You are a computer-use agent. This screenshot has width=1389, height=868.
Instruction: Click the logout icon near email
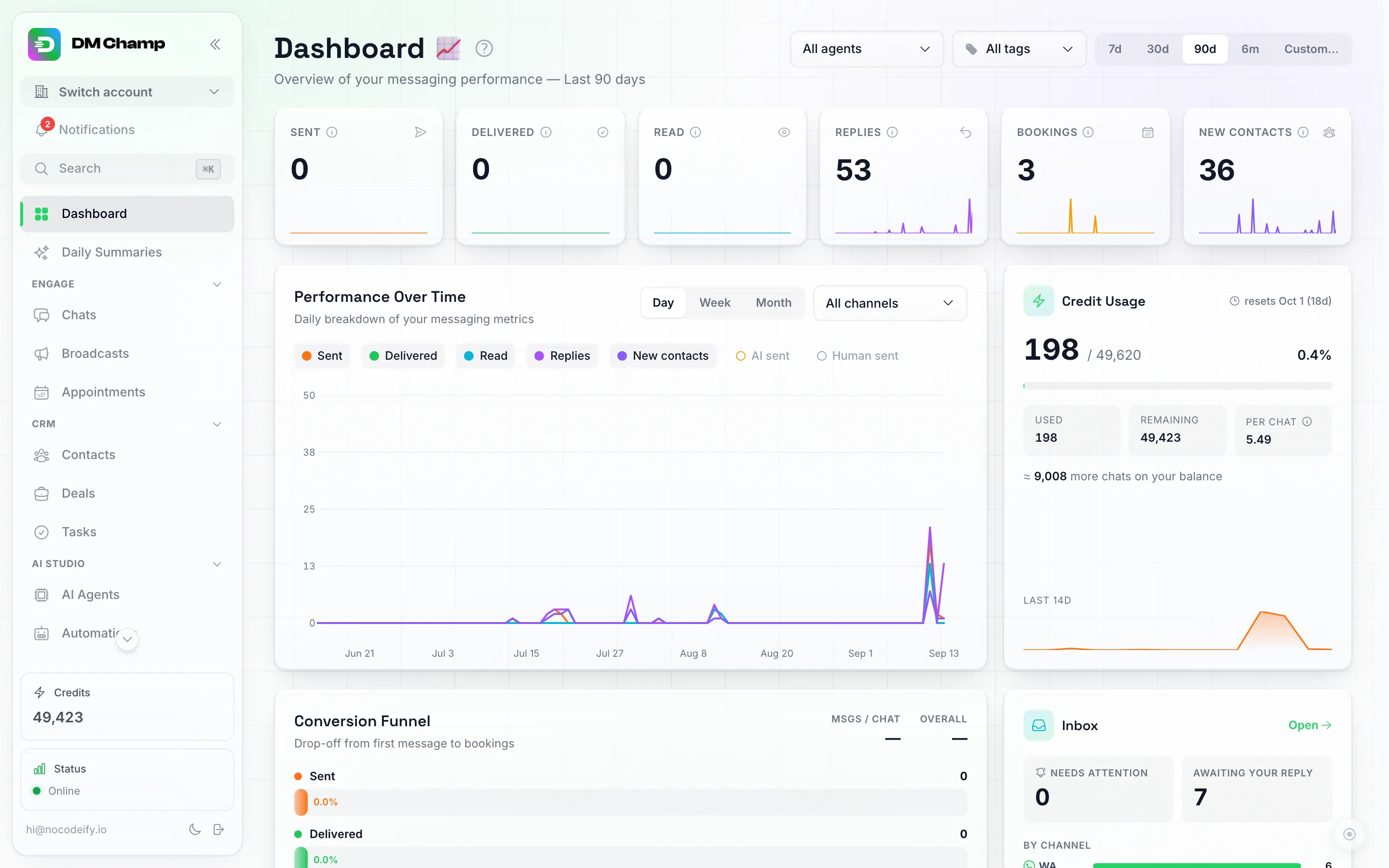pyautogui.click(x=218, y=829)
